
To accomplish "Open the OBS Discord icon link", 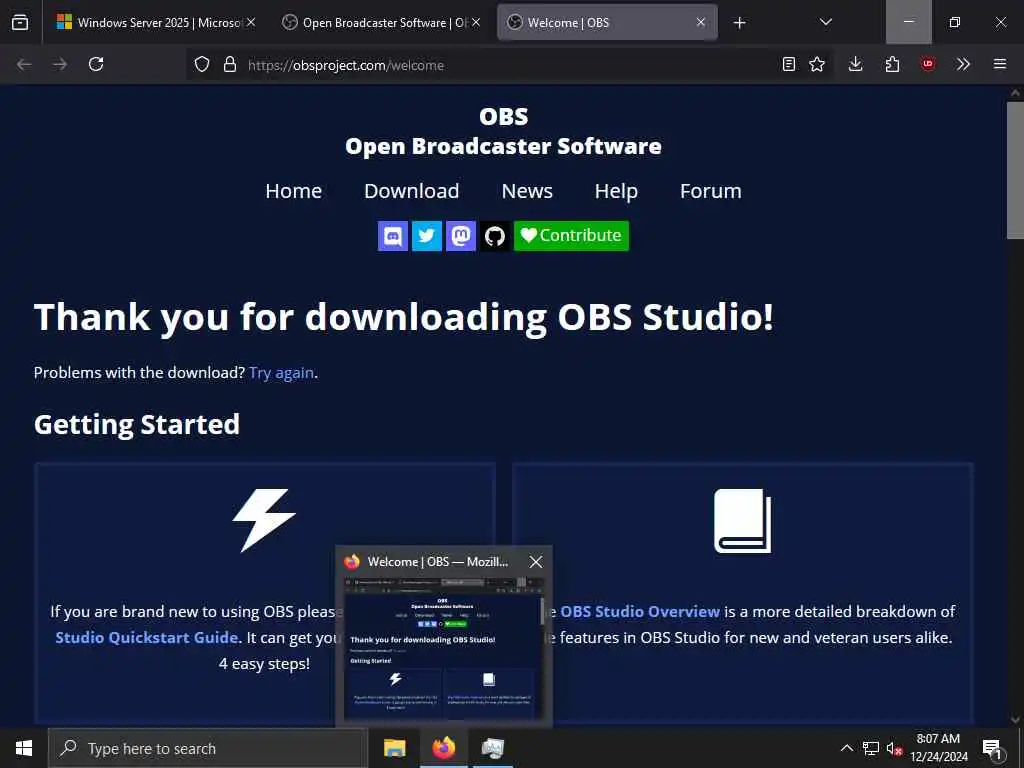I will [392, 236].
